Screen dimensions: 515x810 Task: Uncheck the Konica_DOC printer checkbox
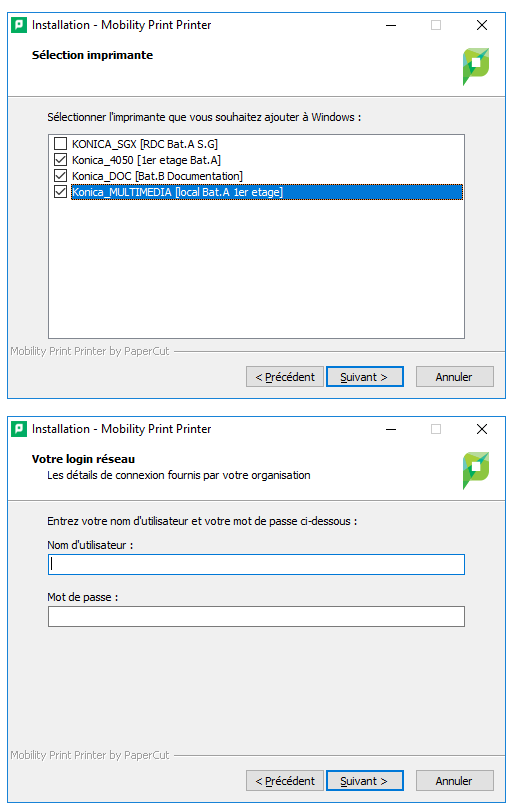pos(60,176)
